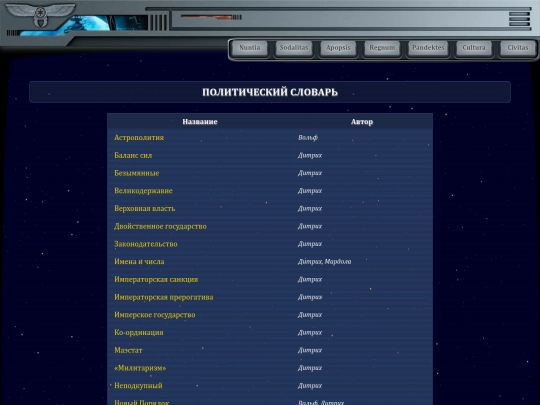Open the Имперское государство entry
Image resolution: width=540 pixels, height=405 pixels.
155,315
